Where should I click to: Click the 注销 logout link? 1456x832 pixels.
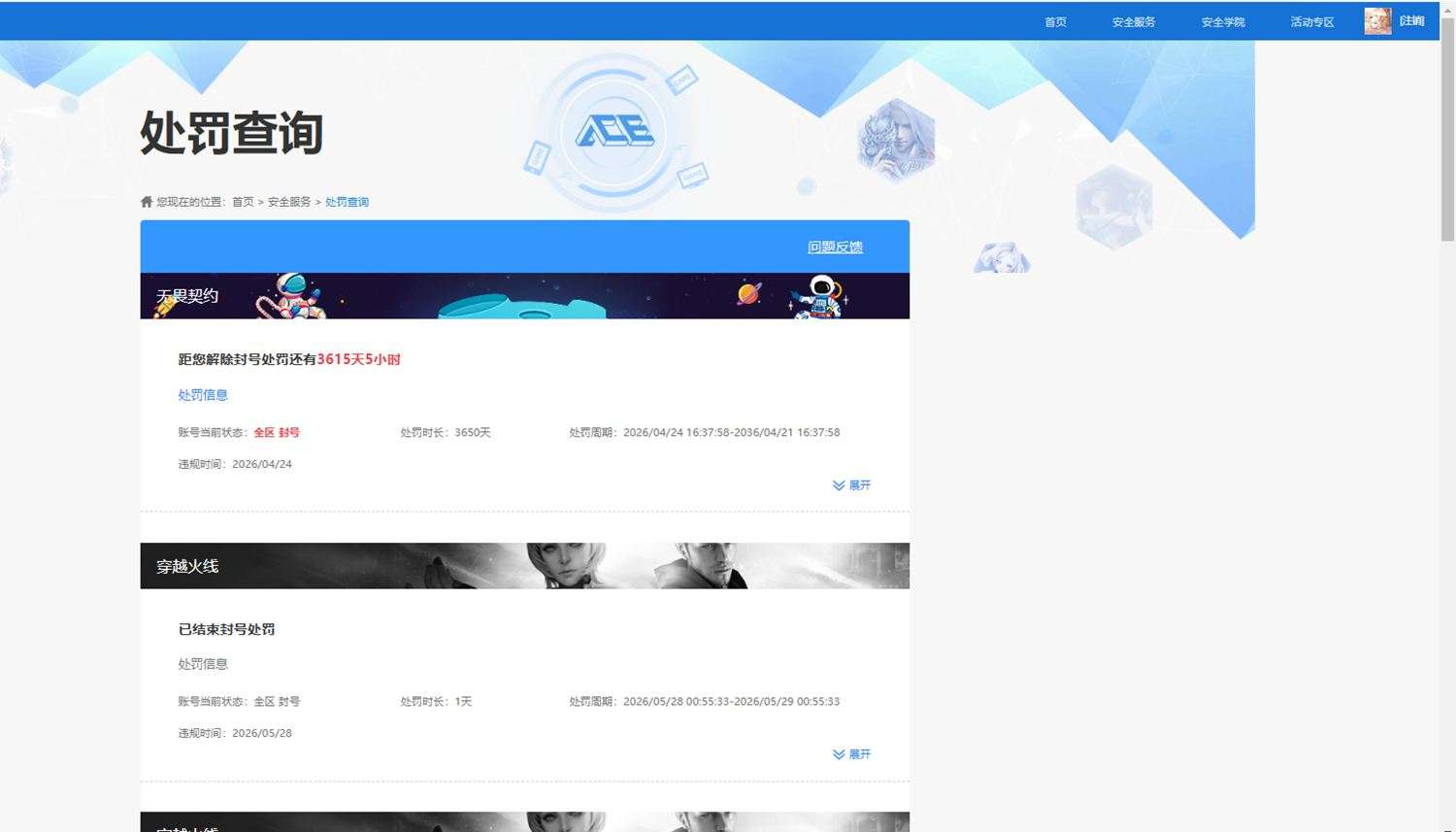[1411, 21]
